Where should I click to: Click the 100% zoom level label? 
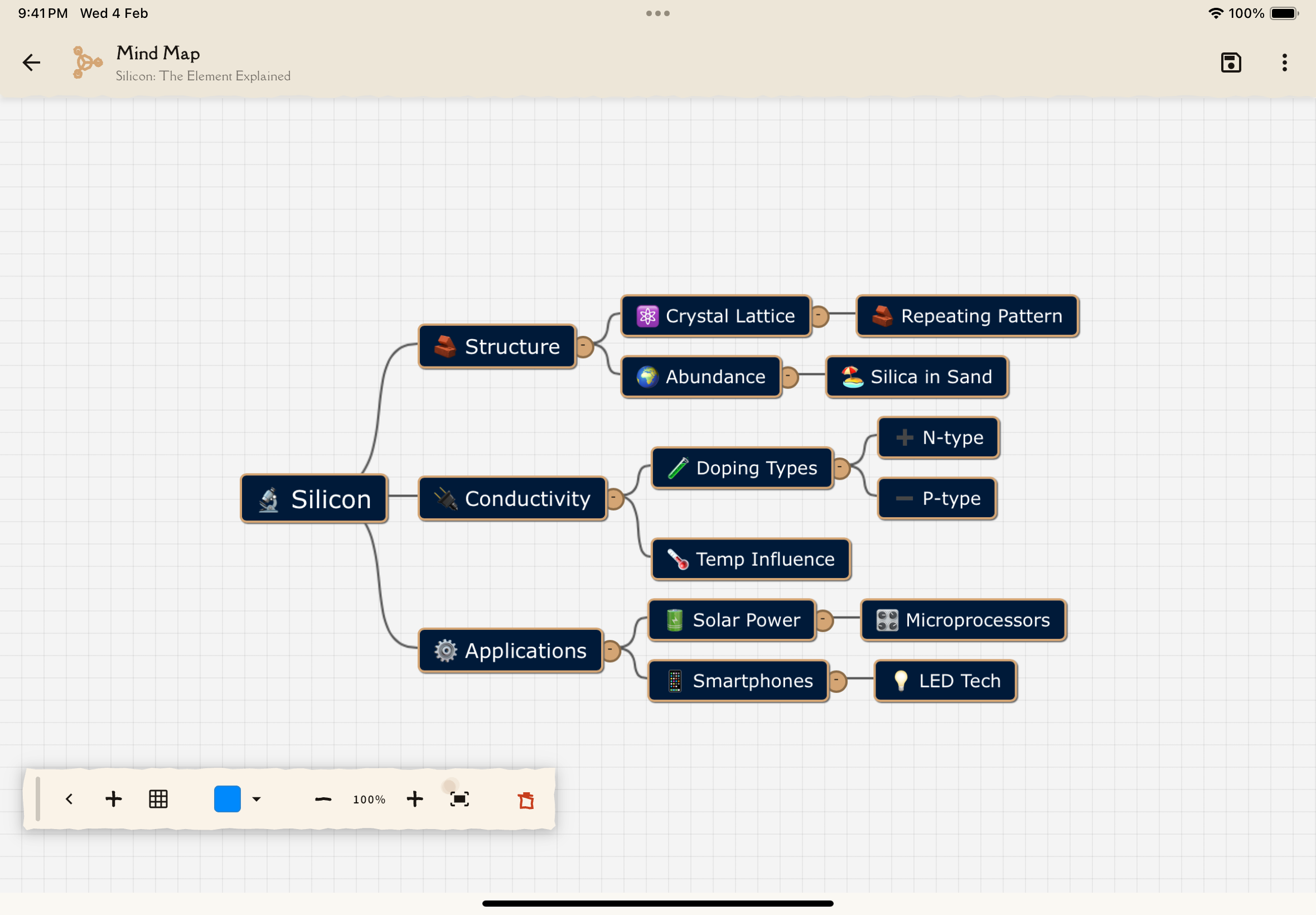click(369, 799)
